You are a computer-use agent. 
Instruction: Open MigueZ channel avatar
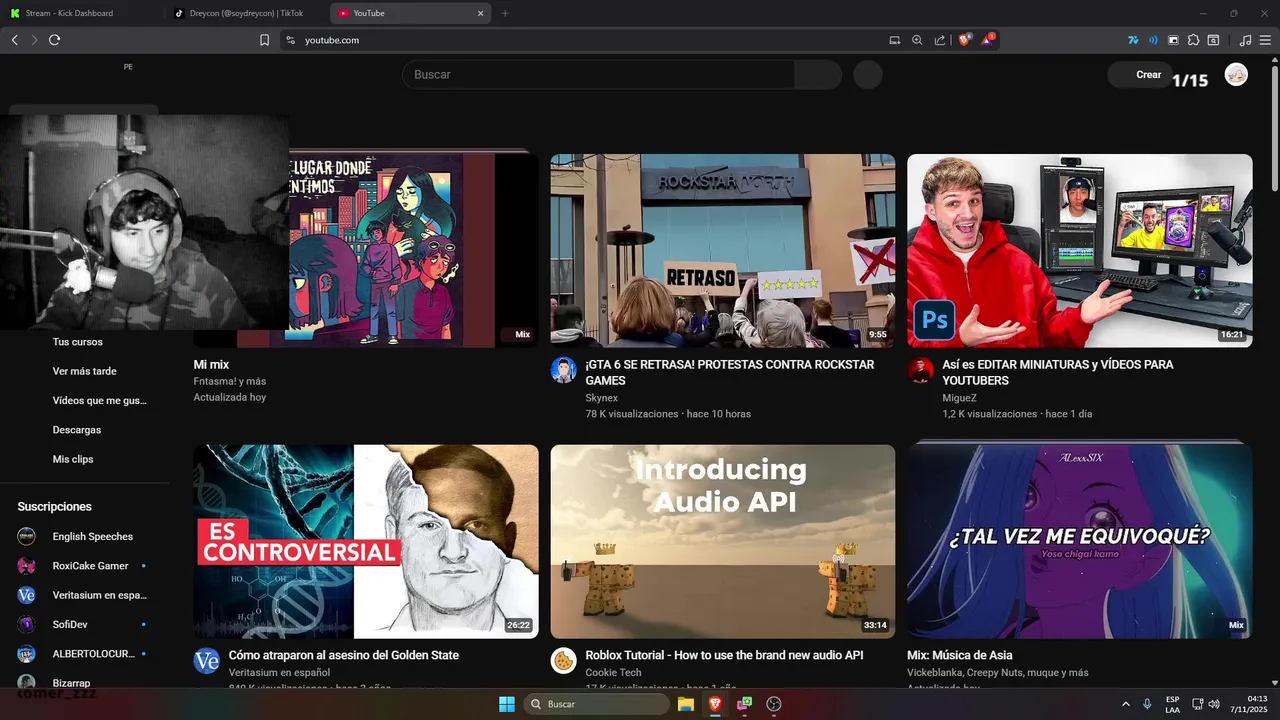[x=920, y=370]
